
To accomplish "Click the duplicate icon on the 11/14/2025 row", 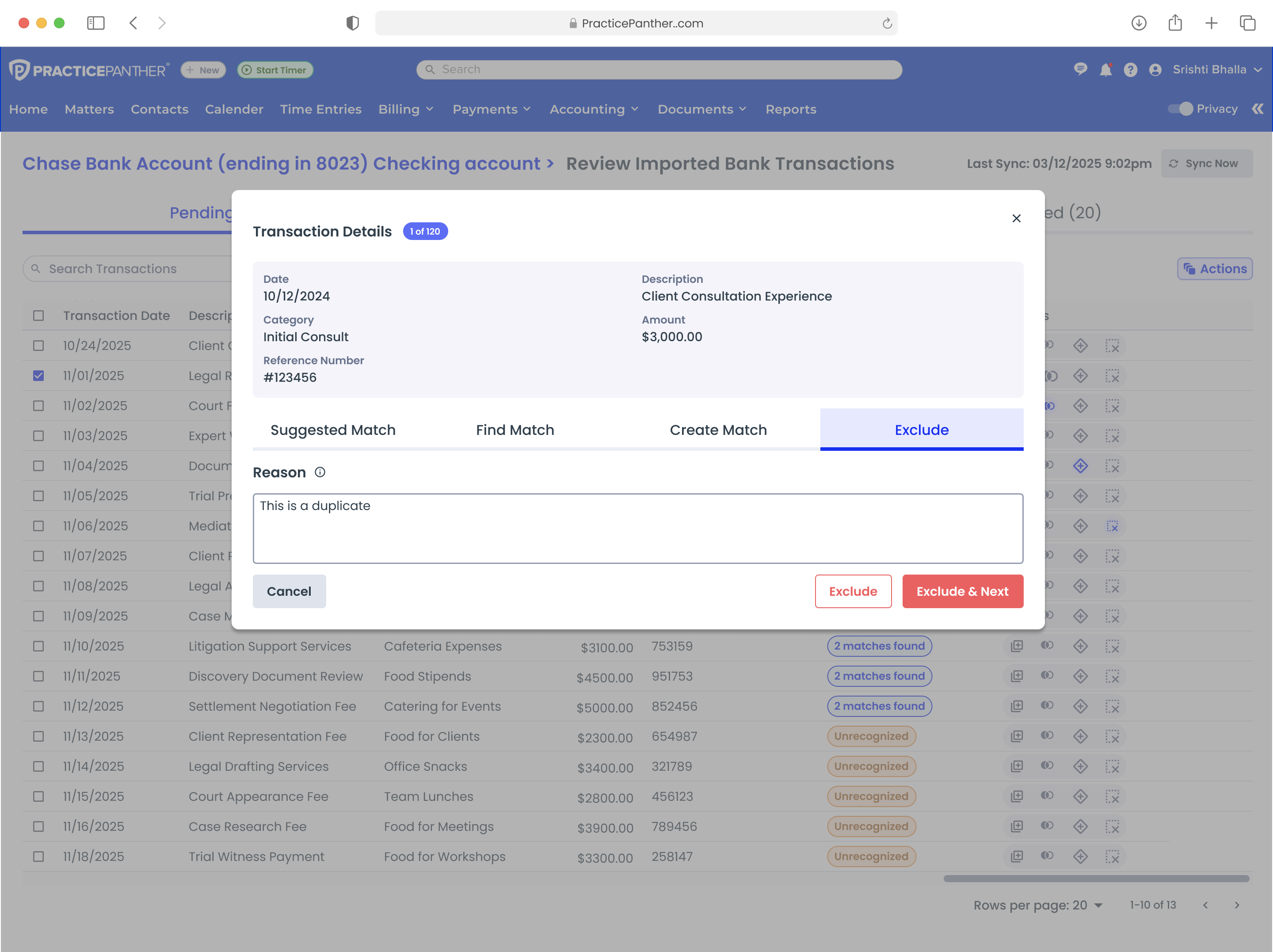I will point(1018,766).
